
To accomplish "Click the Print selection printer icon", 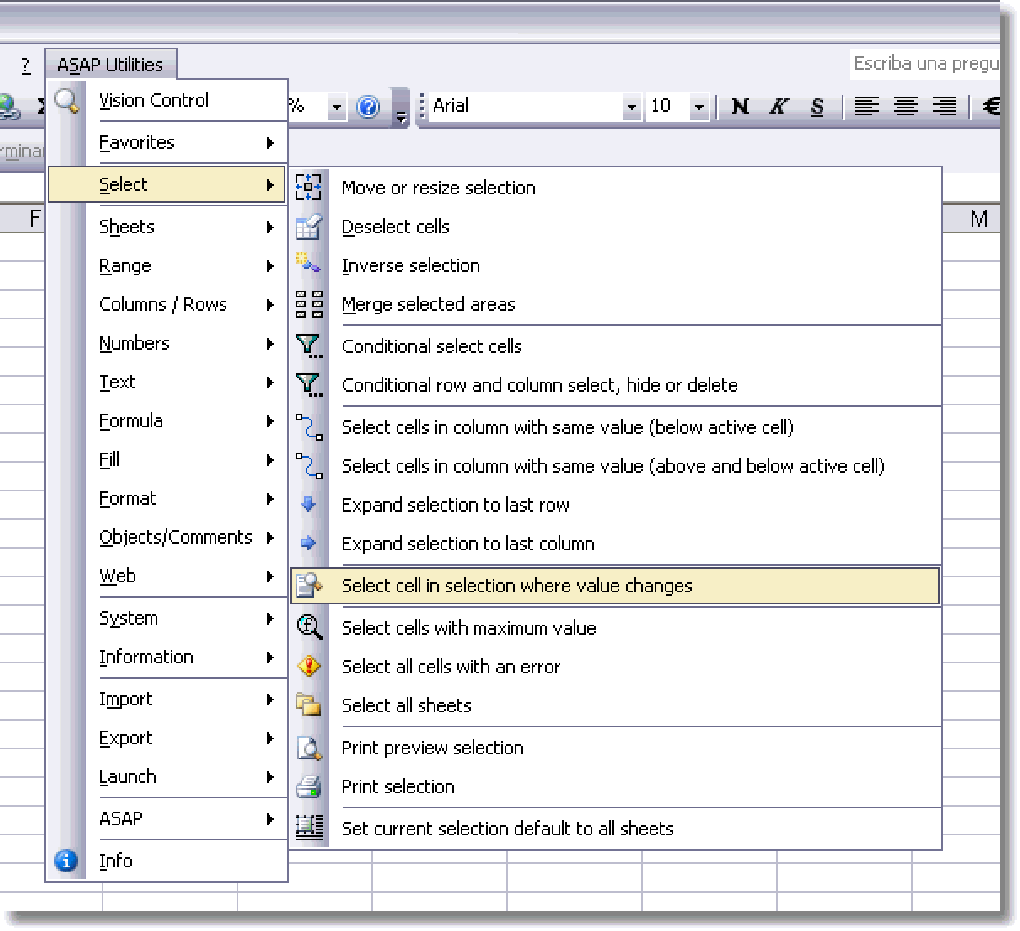I will pyautogui.click(x=309, y=787).
